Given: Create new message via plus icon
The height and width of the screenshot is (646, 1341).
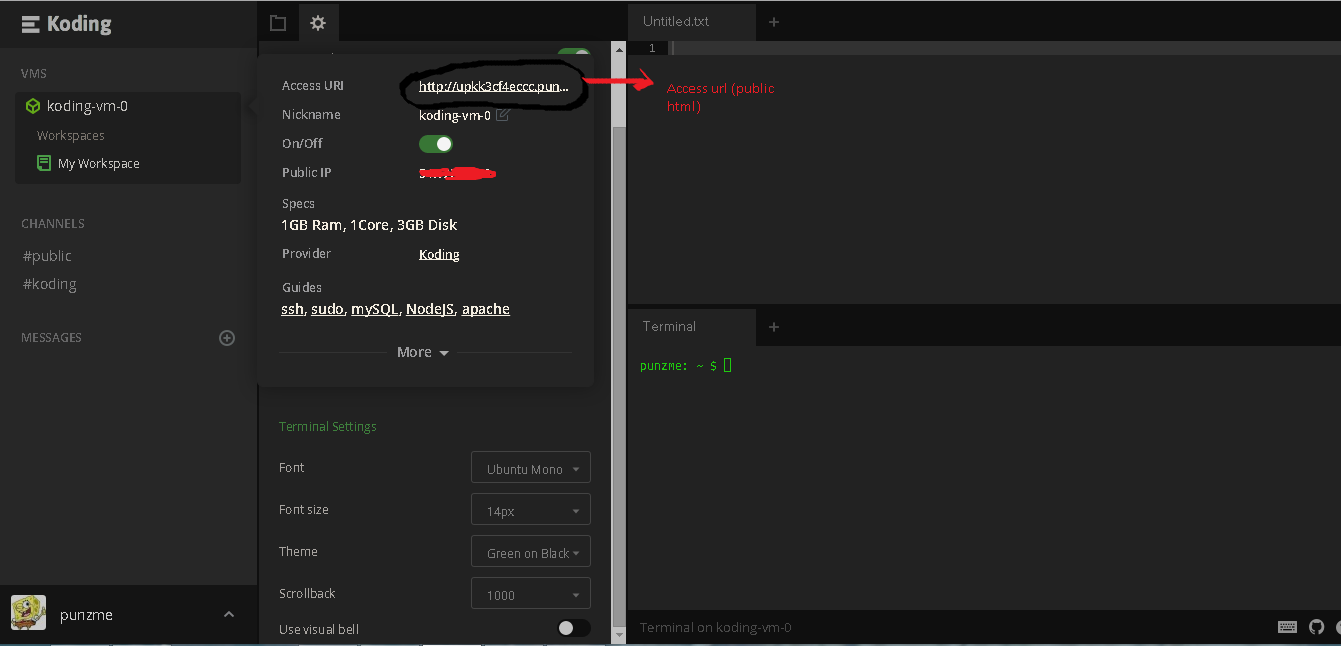Looking at the screenshot, I should tap(227, 337).
